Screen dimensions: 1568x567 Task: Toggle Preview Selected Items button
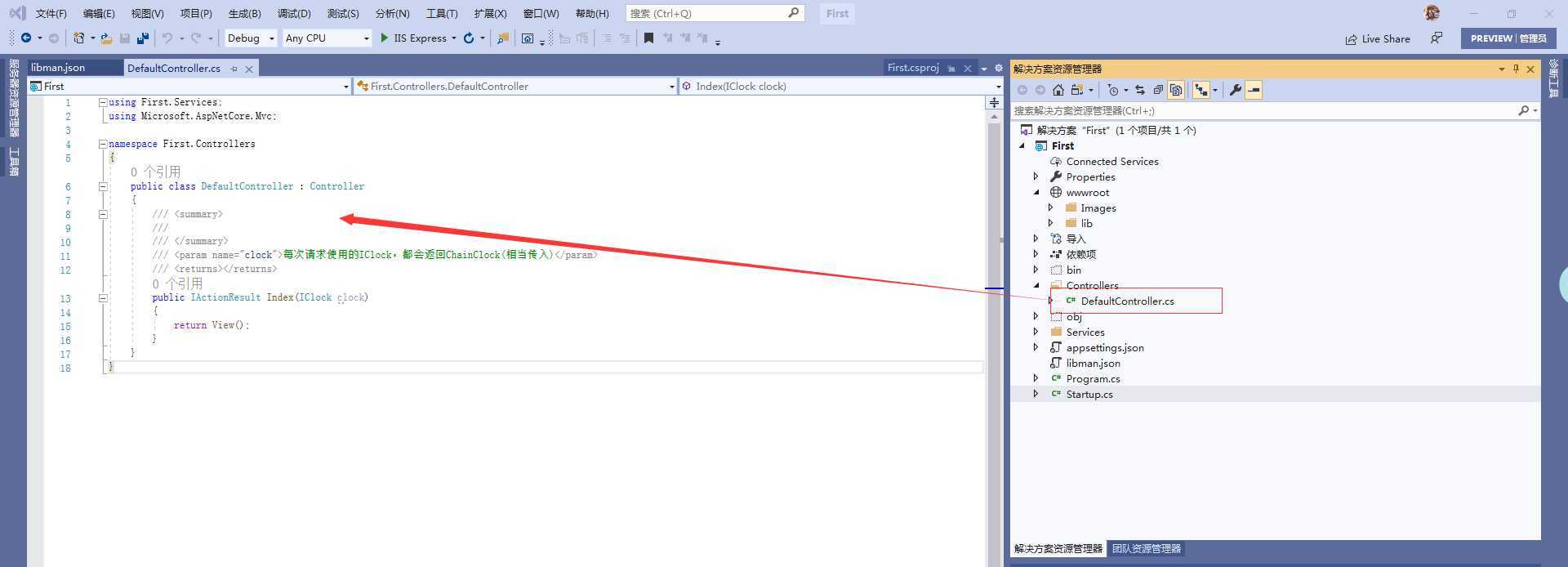click(x=1254, y=90)
